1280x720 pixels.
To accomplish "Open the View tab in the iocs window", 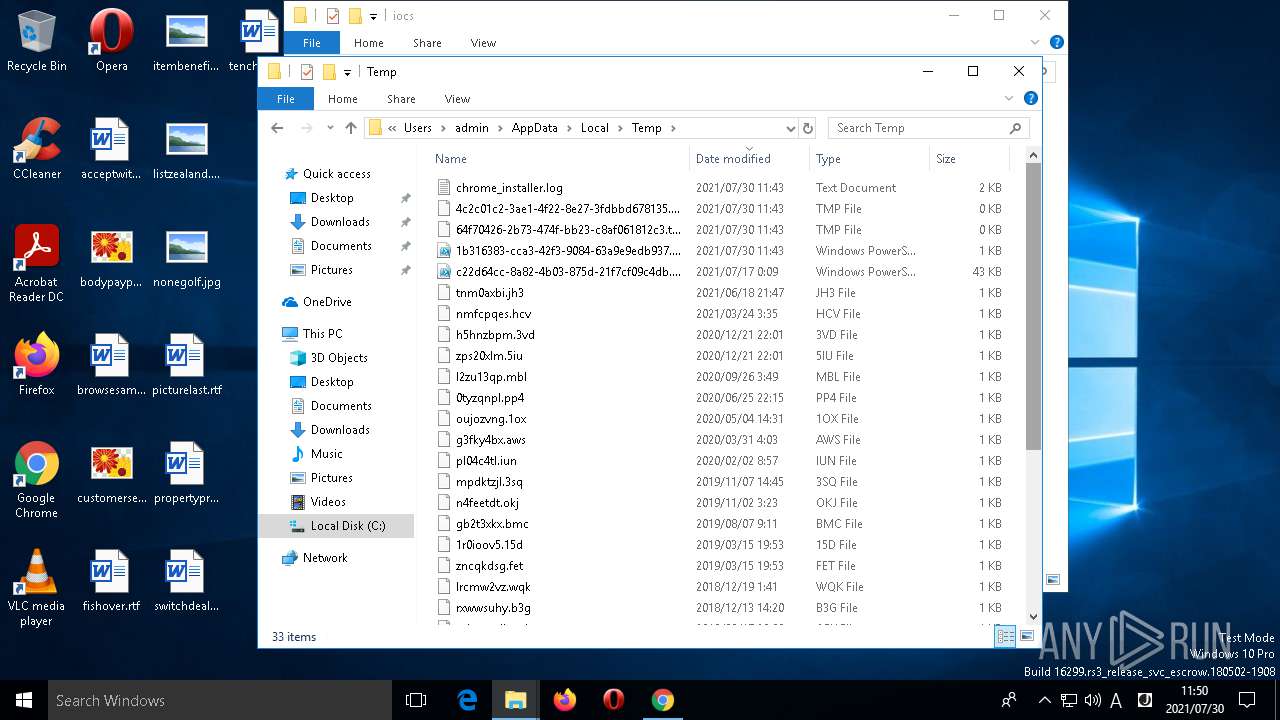I will [483, 43].
